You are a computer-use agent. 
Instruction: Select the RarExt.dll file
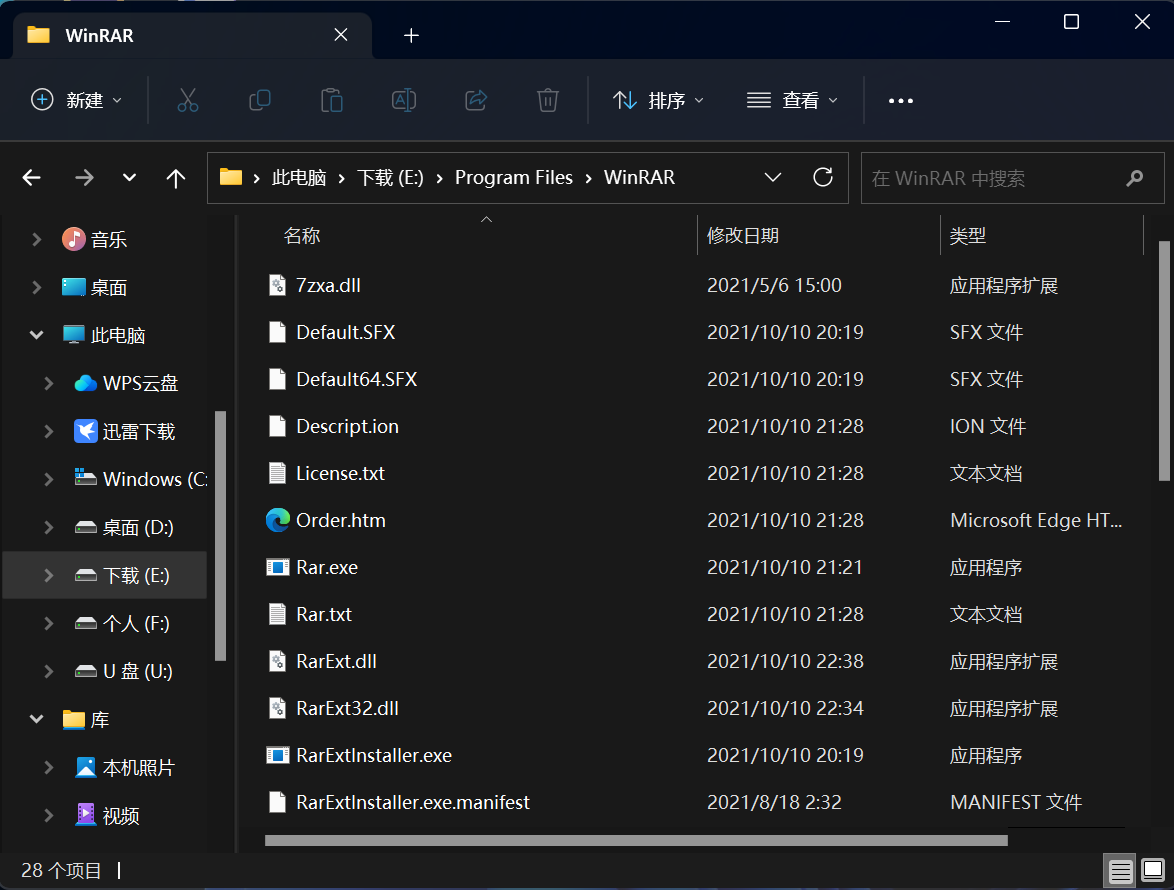(x=336, y=662)
